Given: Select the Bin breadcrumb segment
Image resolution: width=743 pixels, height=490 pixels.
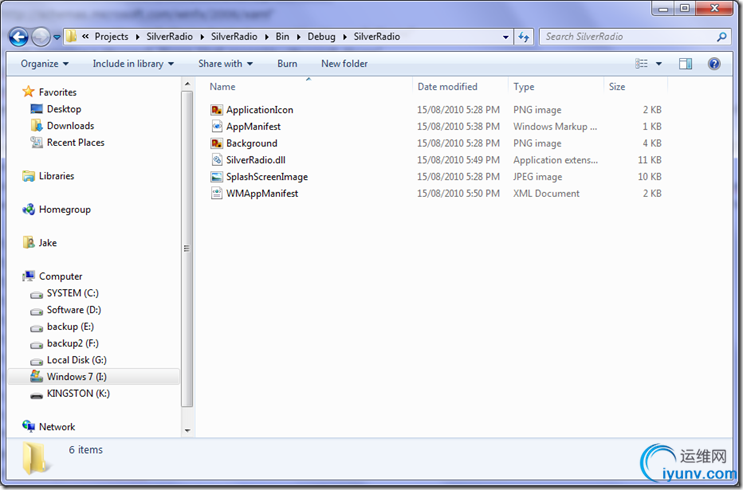Looking at the screenshot, I should pyautogui.click(x=282, y=36).
